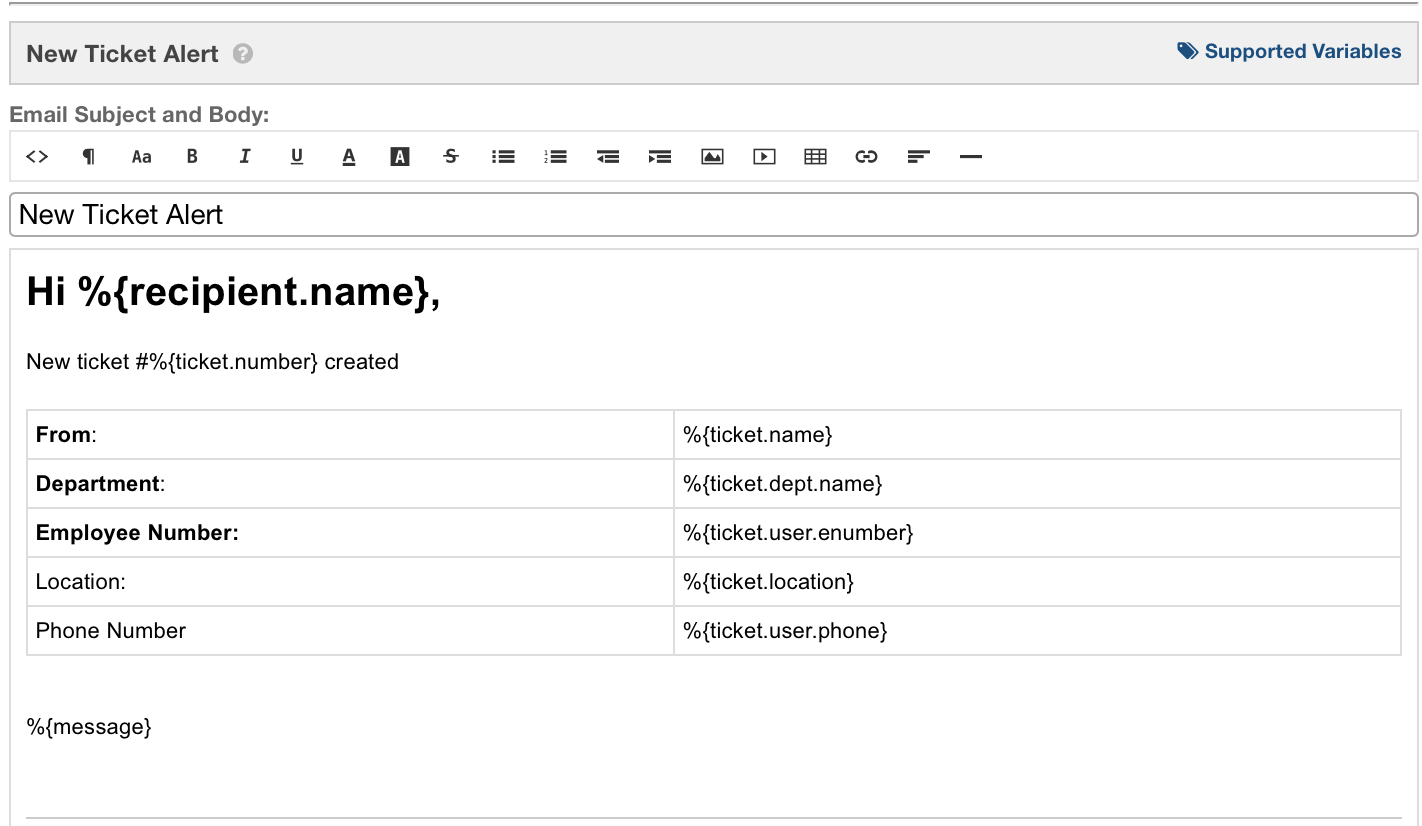Toggle HTML code view in editor toolbar

(x=37, y=156)
